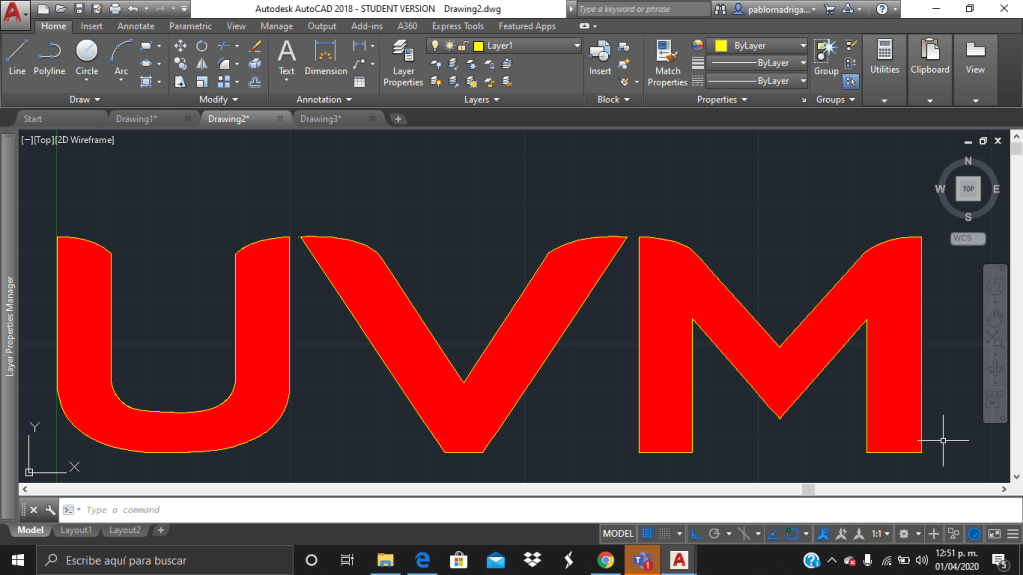Viewport: 1023px width, 575px height.
Task: Open the annotation scale 1:1 dropdown
Action: pyautogui.click(x=881, y=534)
